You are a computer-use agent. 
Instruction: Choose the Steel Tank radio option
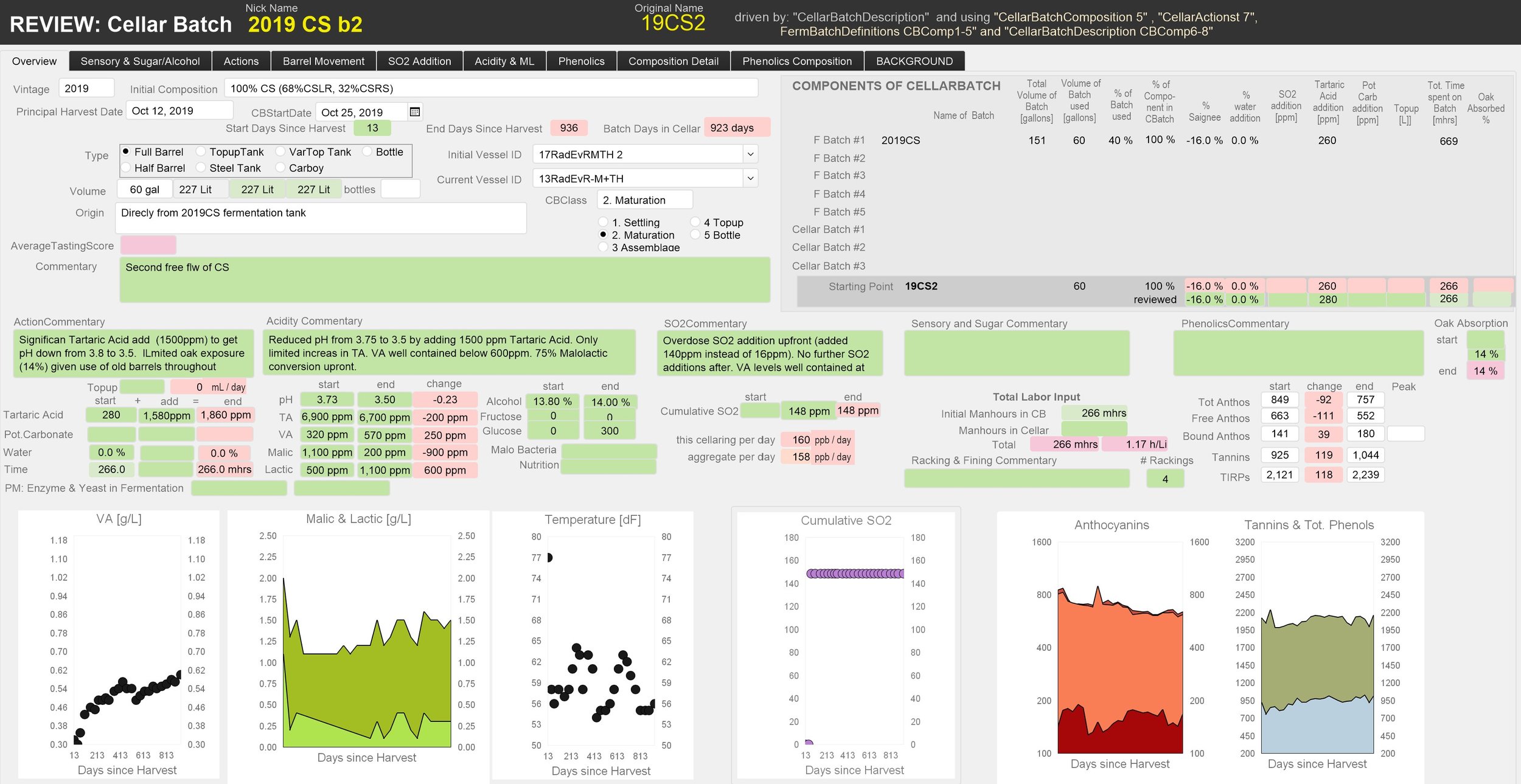pyautogui.click(x=201, y=167)
